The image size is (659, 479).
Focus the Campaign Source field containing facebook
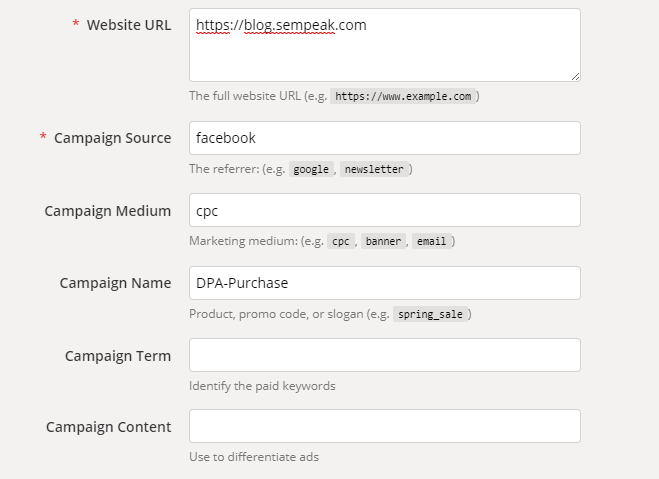click(384, 138)
